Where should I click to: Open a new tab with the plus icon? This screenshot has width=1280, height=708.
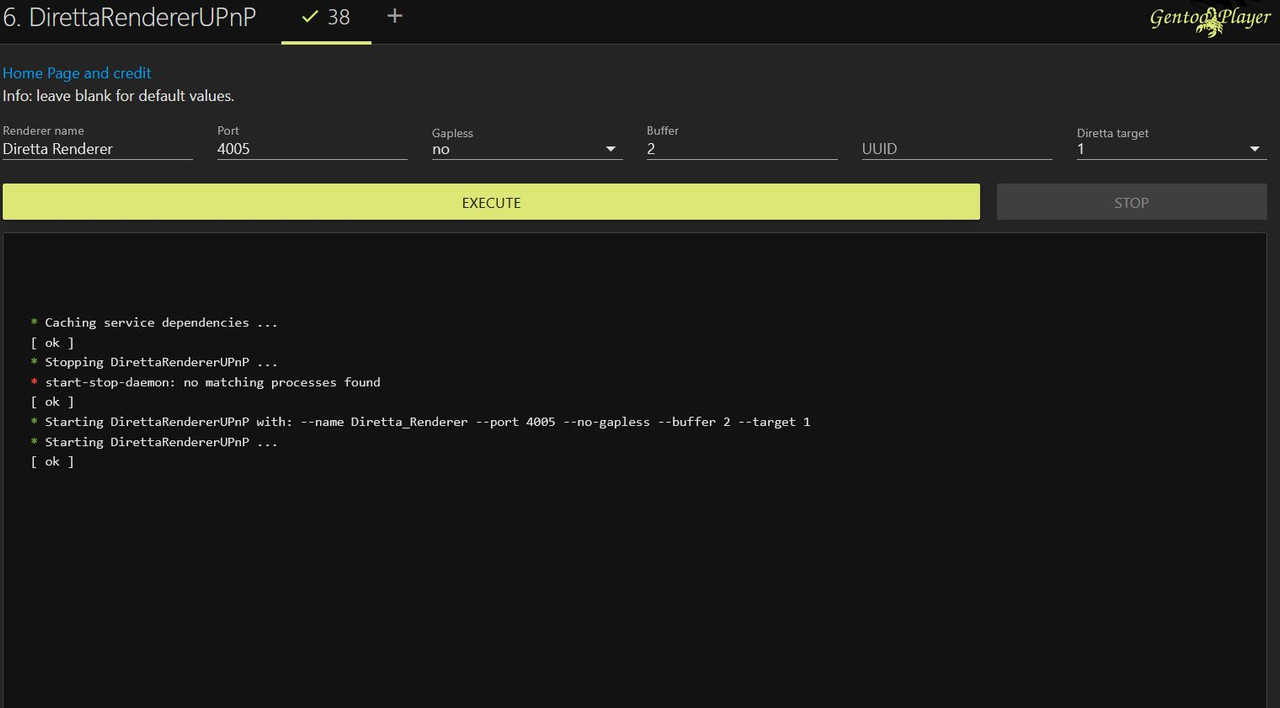tap(395, 16)
